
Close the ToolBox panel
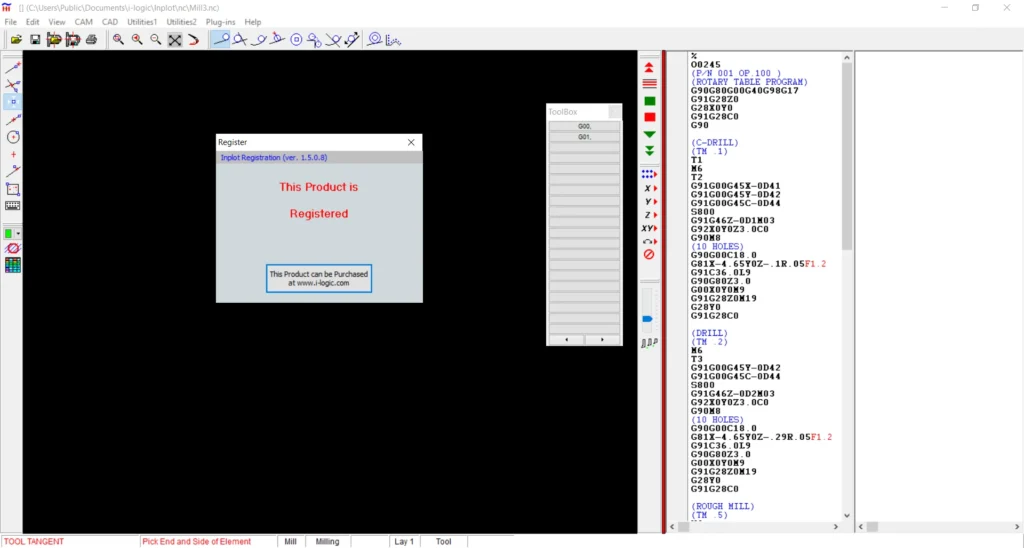(614, 112)
